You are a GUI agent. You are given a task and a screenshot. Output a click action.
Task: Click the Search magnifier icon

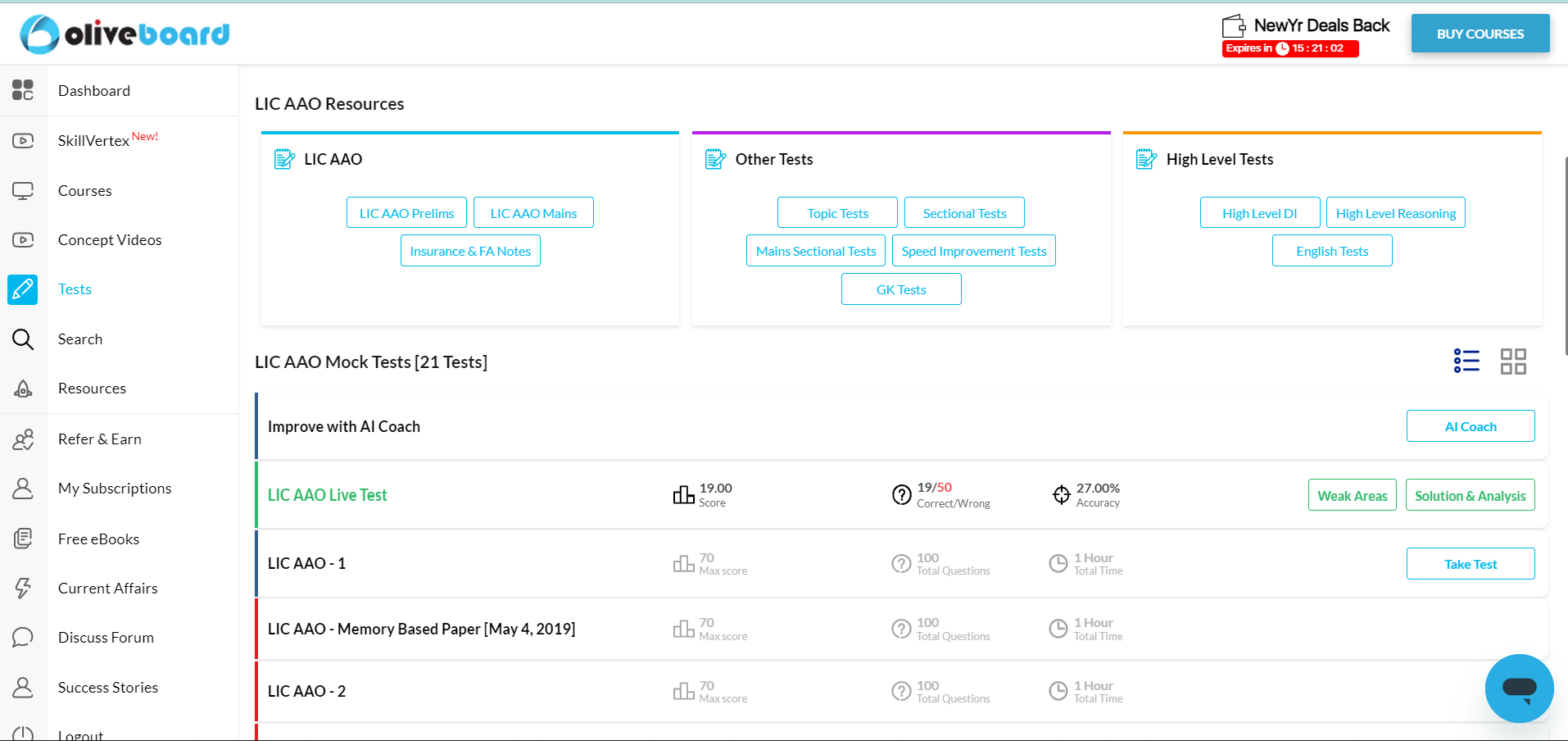pyautogui.click(x=23, y=339)
